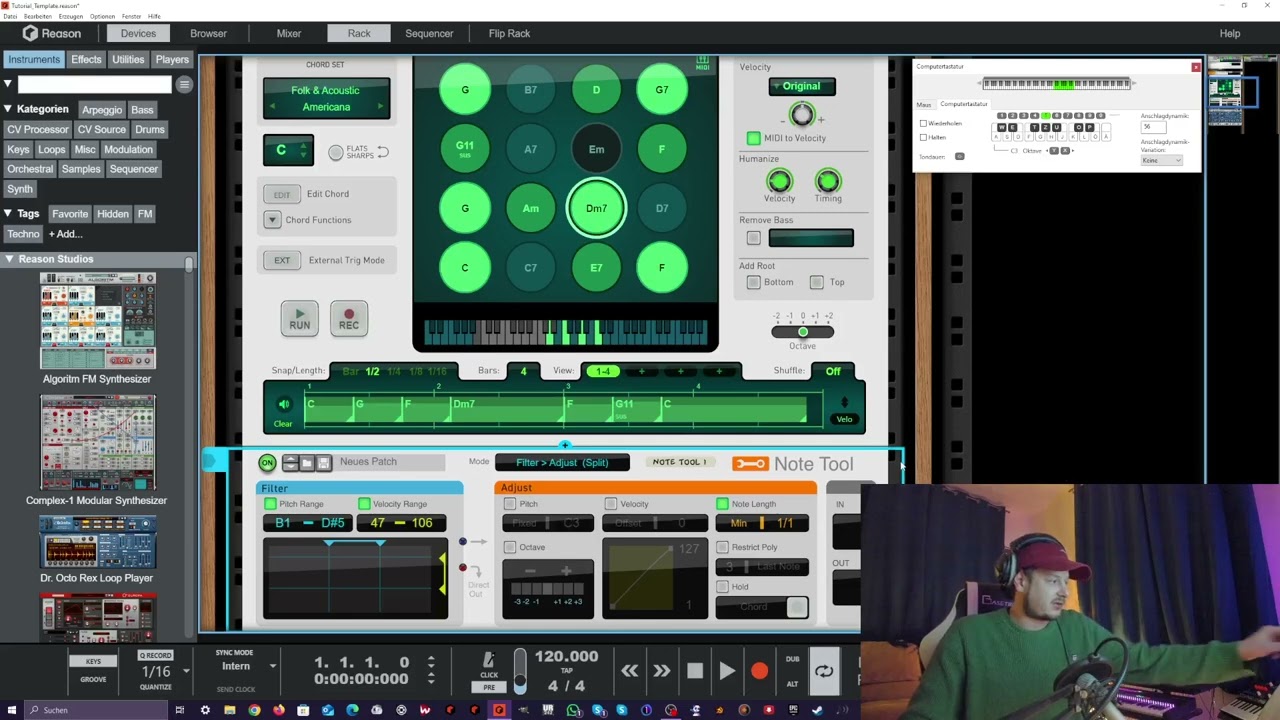Check Wiederholen in the Computertastatur window
The image size is (1280, 720).
click(923, 123)
